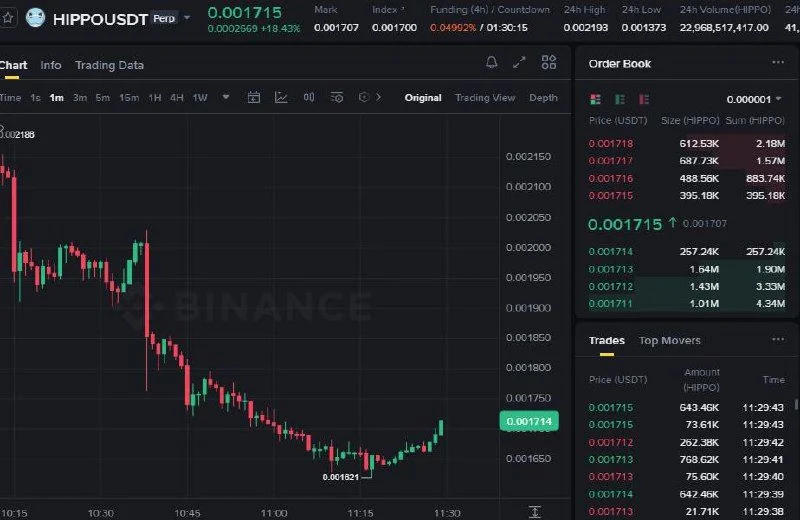Show asks only order book view
Screen dimensions: 800x520
(x=644, y=99)
